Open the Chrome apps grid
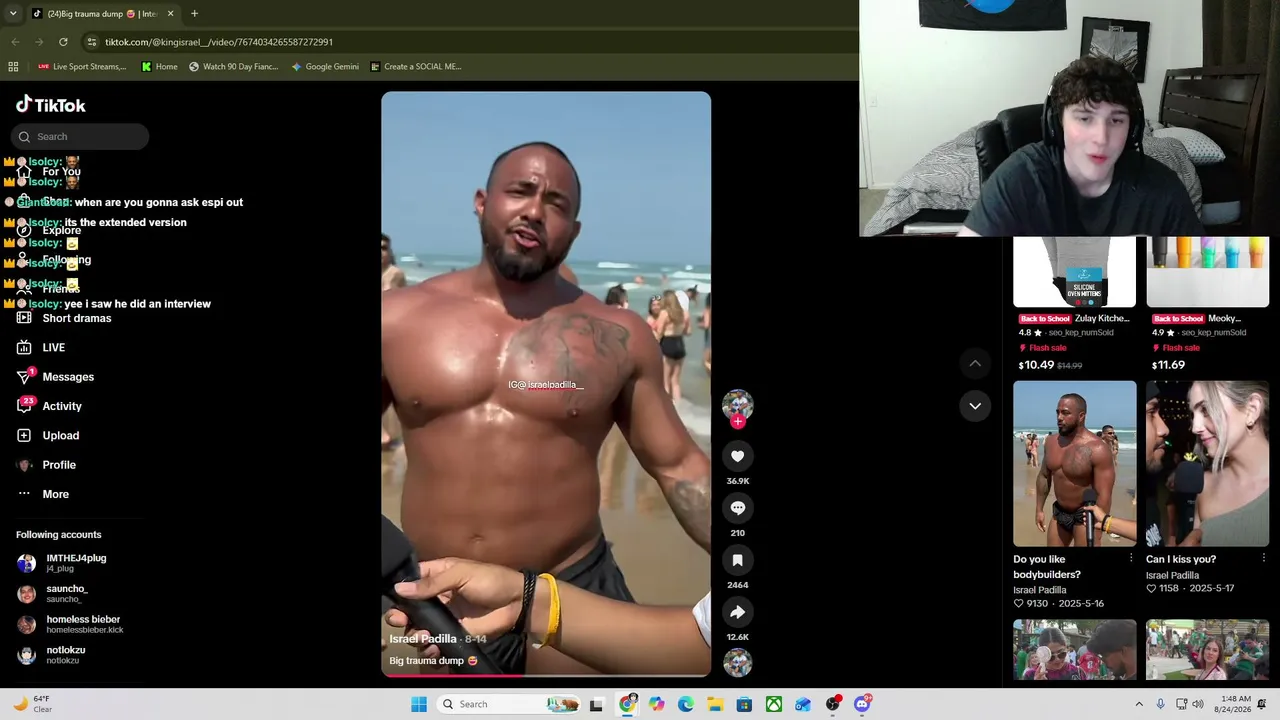Screen dimensions: 1280x720 pyautogui.click(x=13, y=67)
